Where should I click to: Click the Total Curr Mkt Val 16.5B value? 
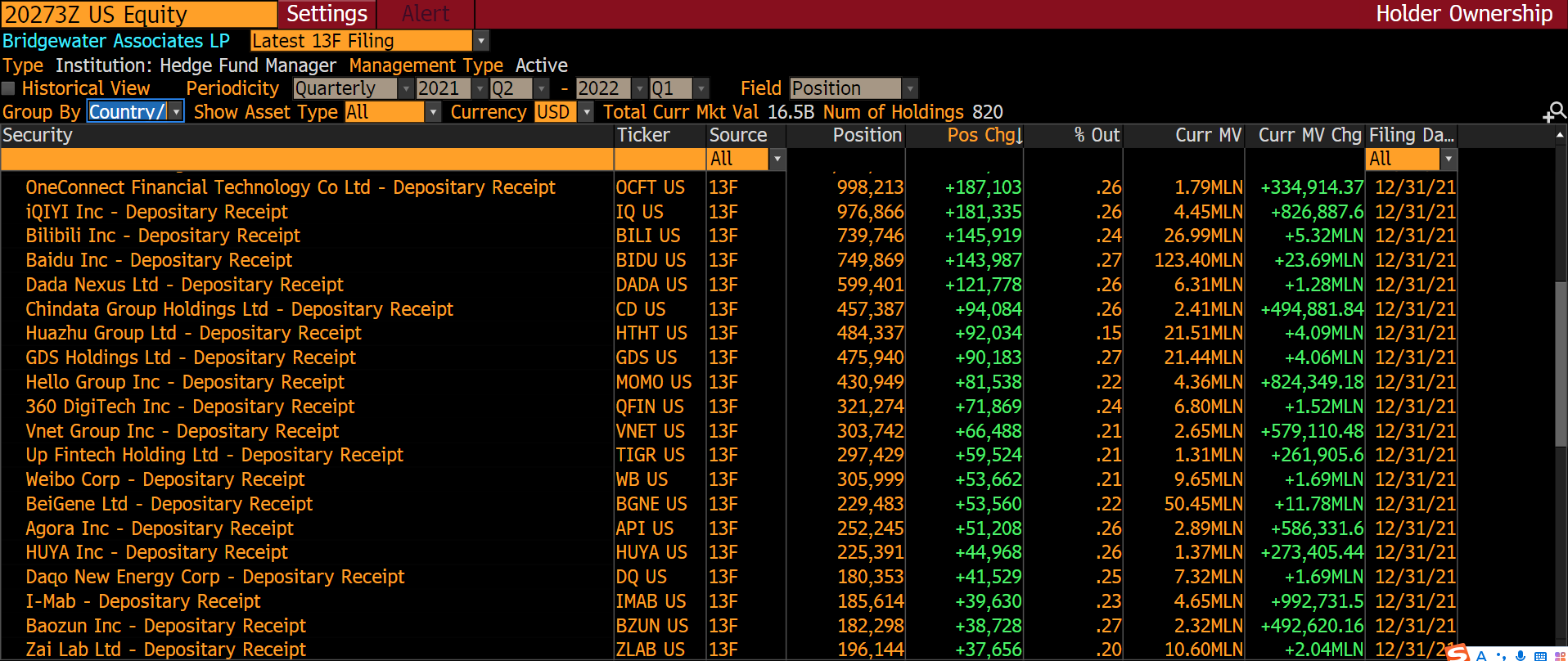791,112
